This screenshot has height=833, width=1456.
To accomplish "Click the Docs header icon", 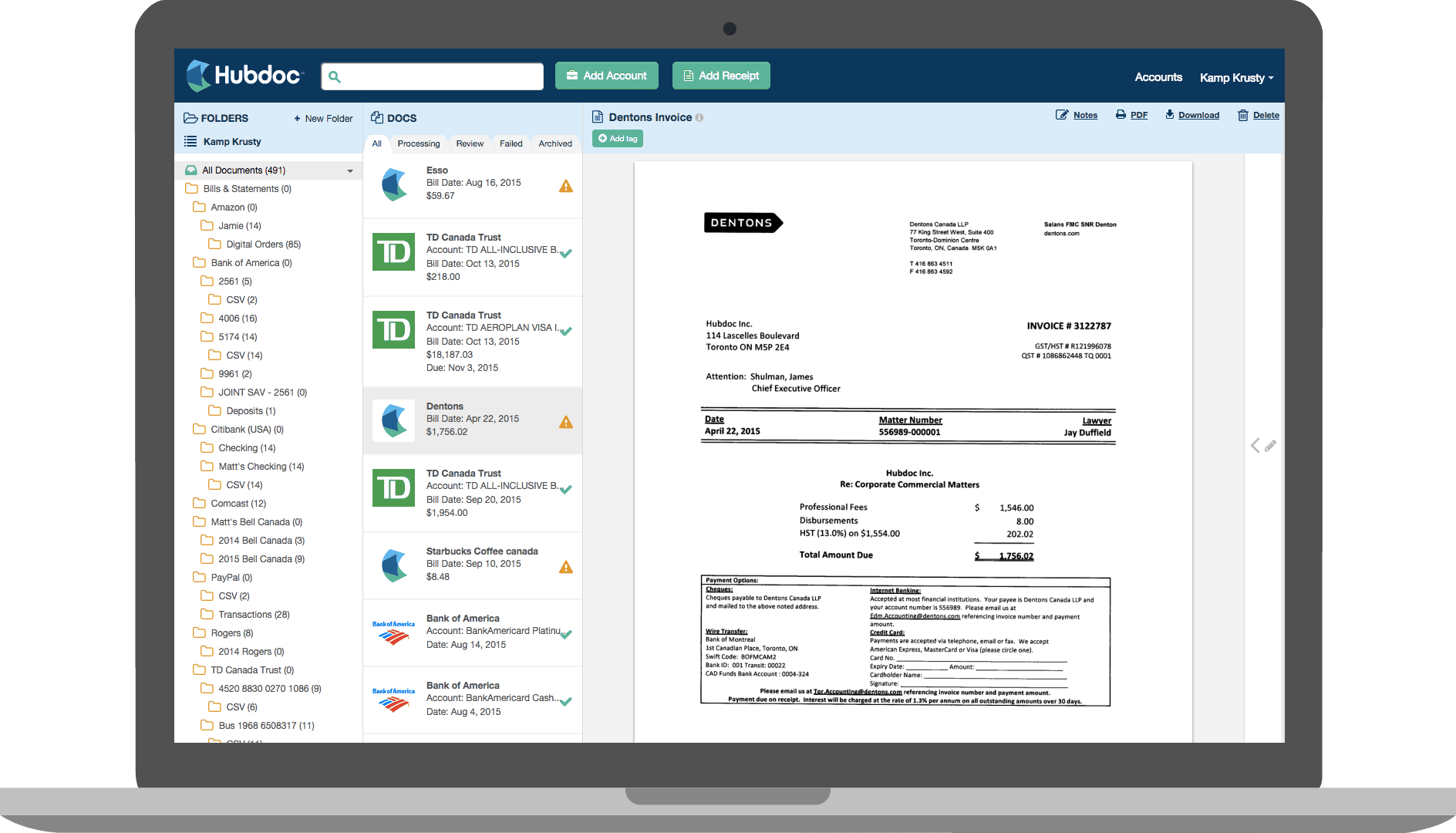I will click(377, 118).
